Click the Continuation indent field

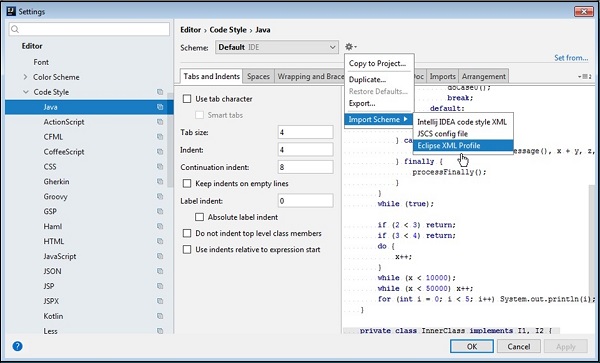(x=305, y=167)
